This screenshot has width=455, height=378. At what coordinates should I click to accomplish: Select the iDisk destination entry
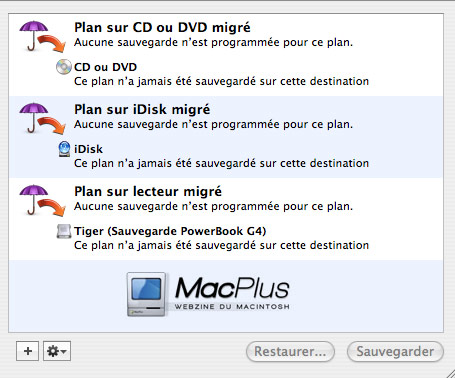(x=88, y=149)
